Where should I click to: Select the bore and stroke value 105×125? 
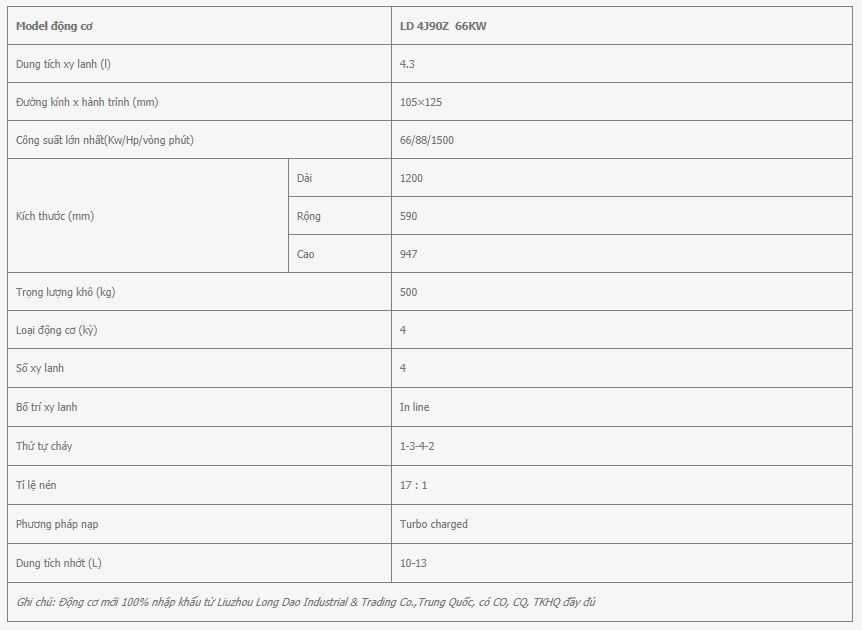coord(421,102)
